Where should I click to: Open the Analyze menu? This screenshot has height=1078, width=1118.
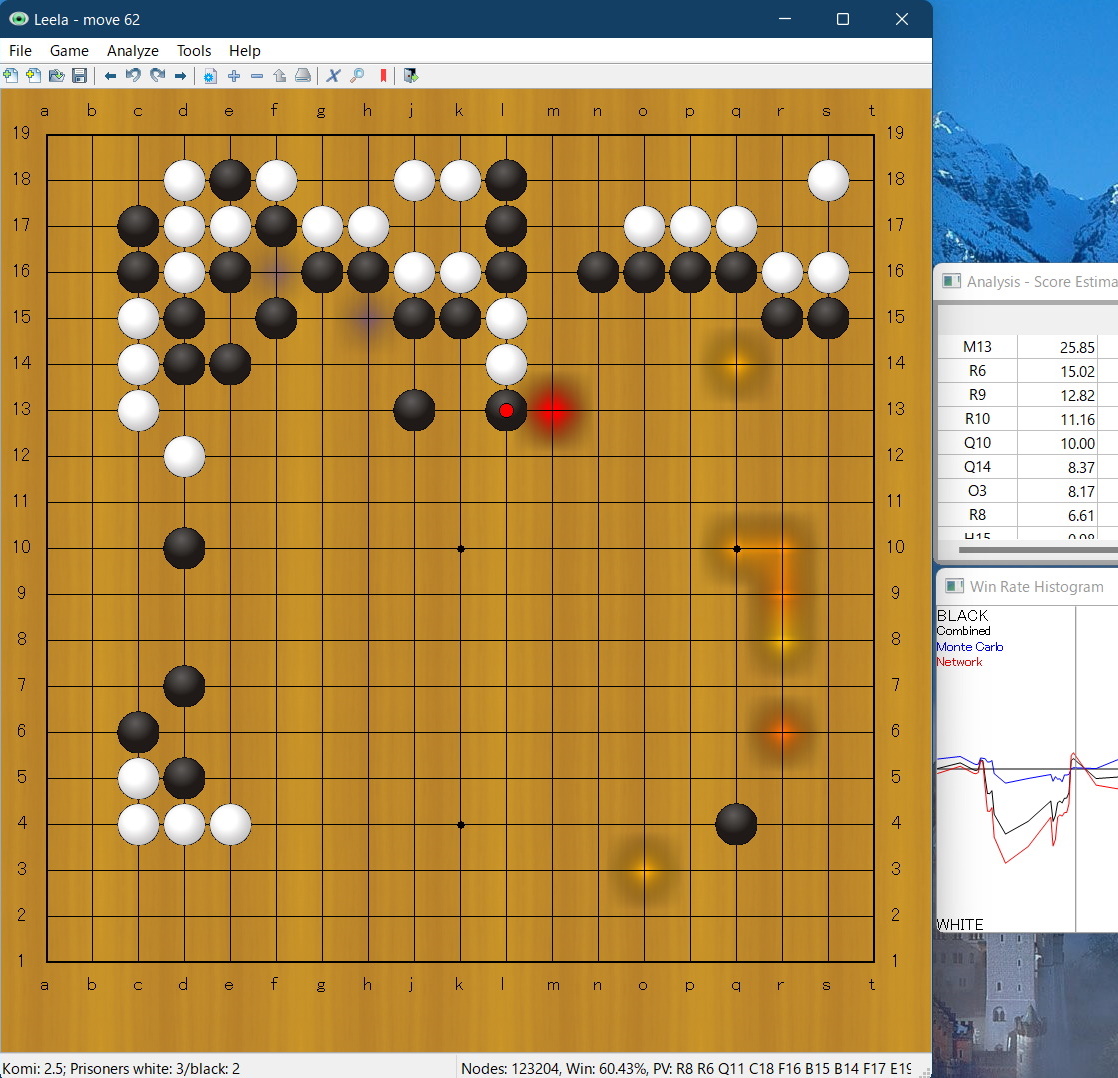point(132,51)
